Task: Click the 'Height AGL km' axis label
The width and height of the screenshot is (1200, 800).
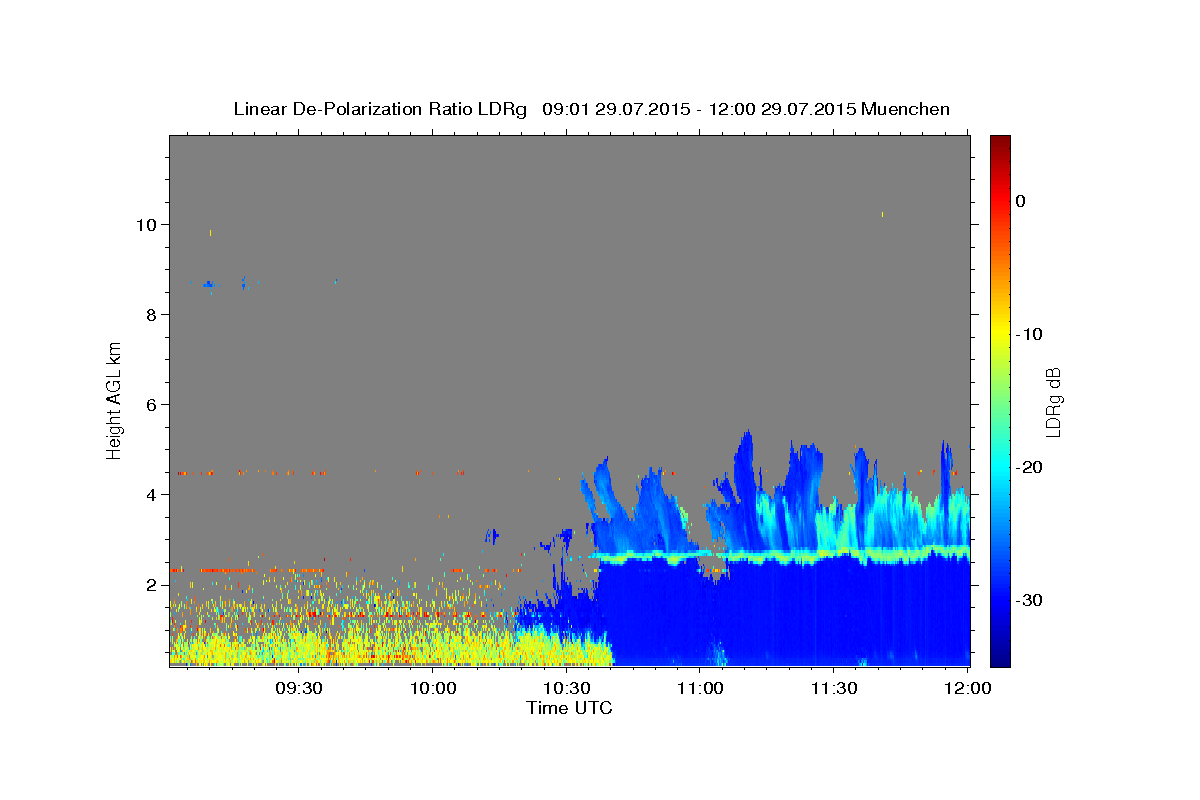Action: pos(115,400)
